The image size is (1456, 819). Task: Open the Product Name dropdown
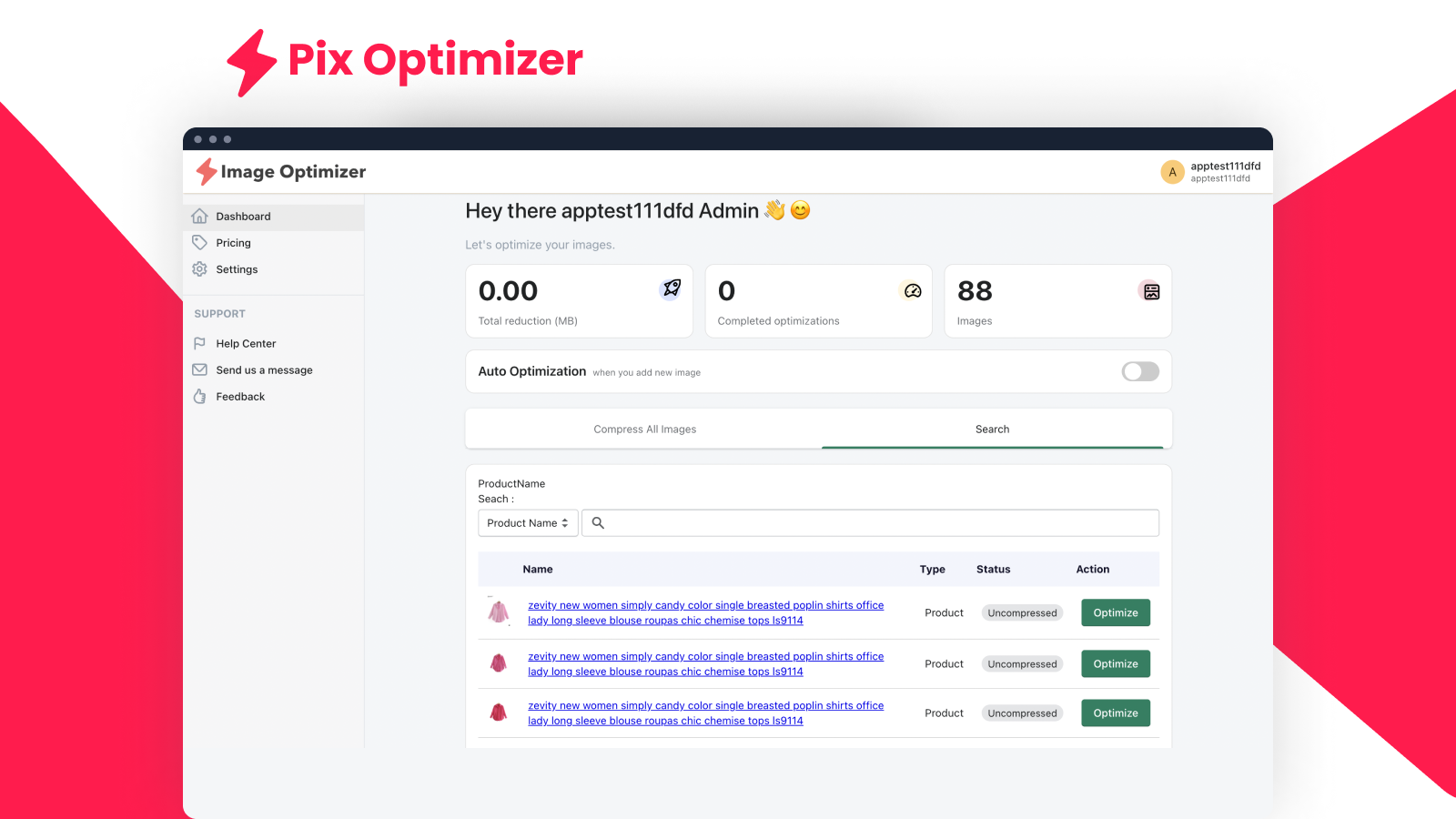click(528, 523)
